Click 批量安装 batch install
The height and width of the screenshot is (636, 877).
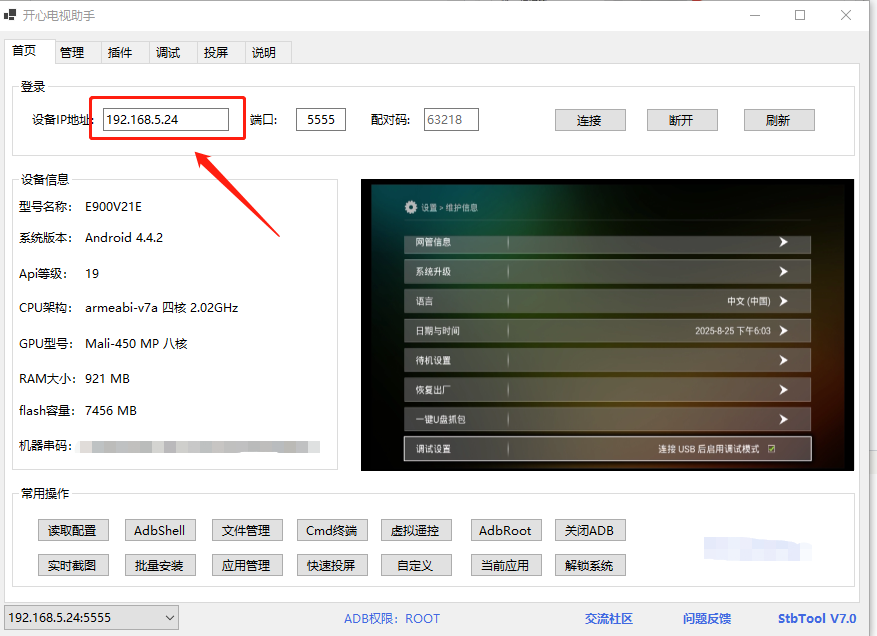(160, 566)
